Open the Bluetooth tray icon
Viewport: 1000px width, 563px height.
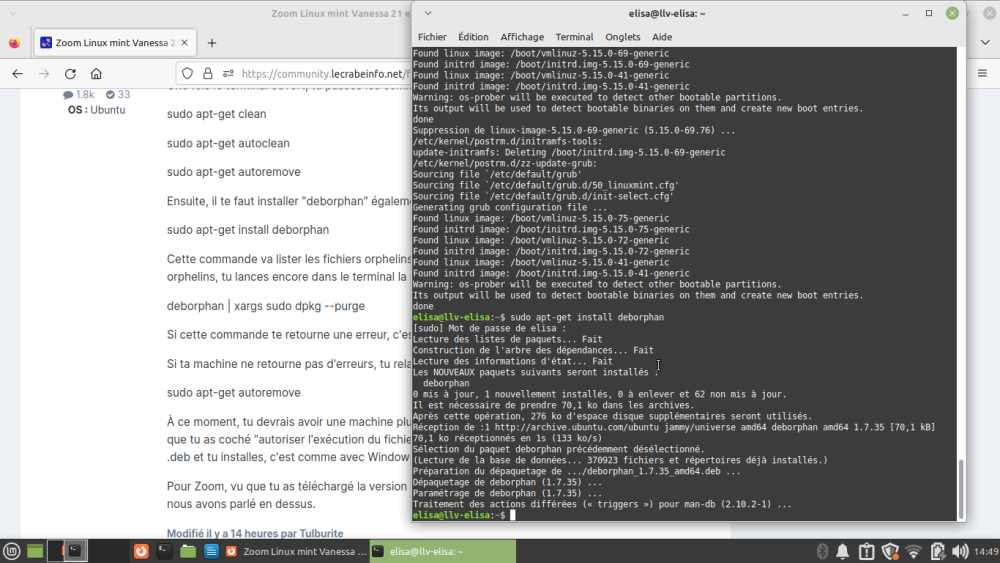pyautogui.click(x=821, y=551)
